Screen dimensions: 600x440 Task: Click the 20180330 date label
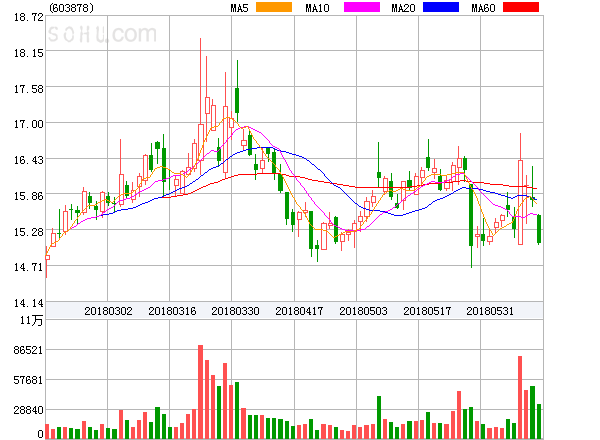click(235, 311)
